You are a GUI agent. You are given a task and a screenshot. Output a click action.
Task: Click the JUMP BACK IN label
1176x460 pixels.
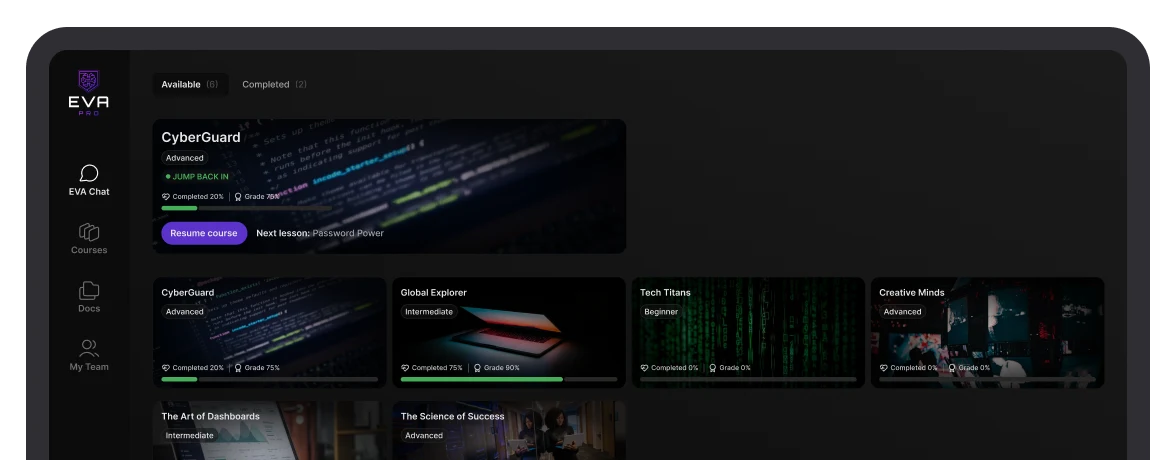pyautogui.click(x=197, y=177)
